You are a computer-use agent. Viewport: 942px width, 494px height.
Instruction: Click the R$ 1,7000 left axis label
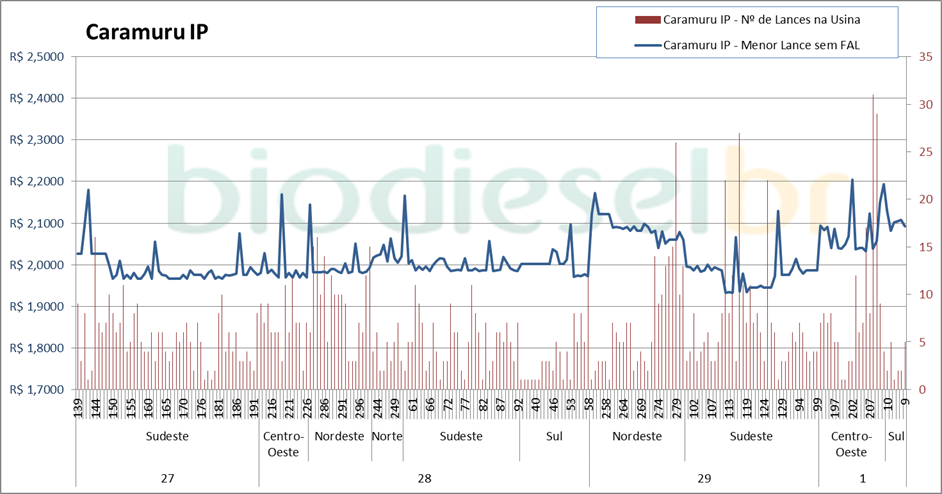[36, 390]
